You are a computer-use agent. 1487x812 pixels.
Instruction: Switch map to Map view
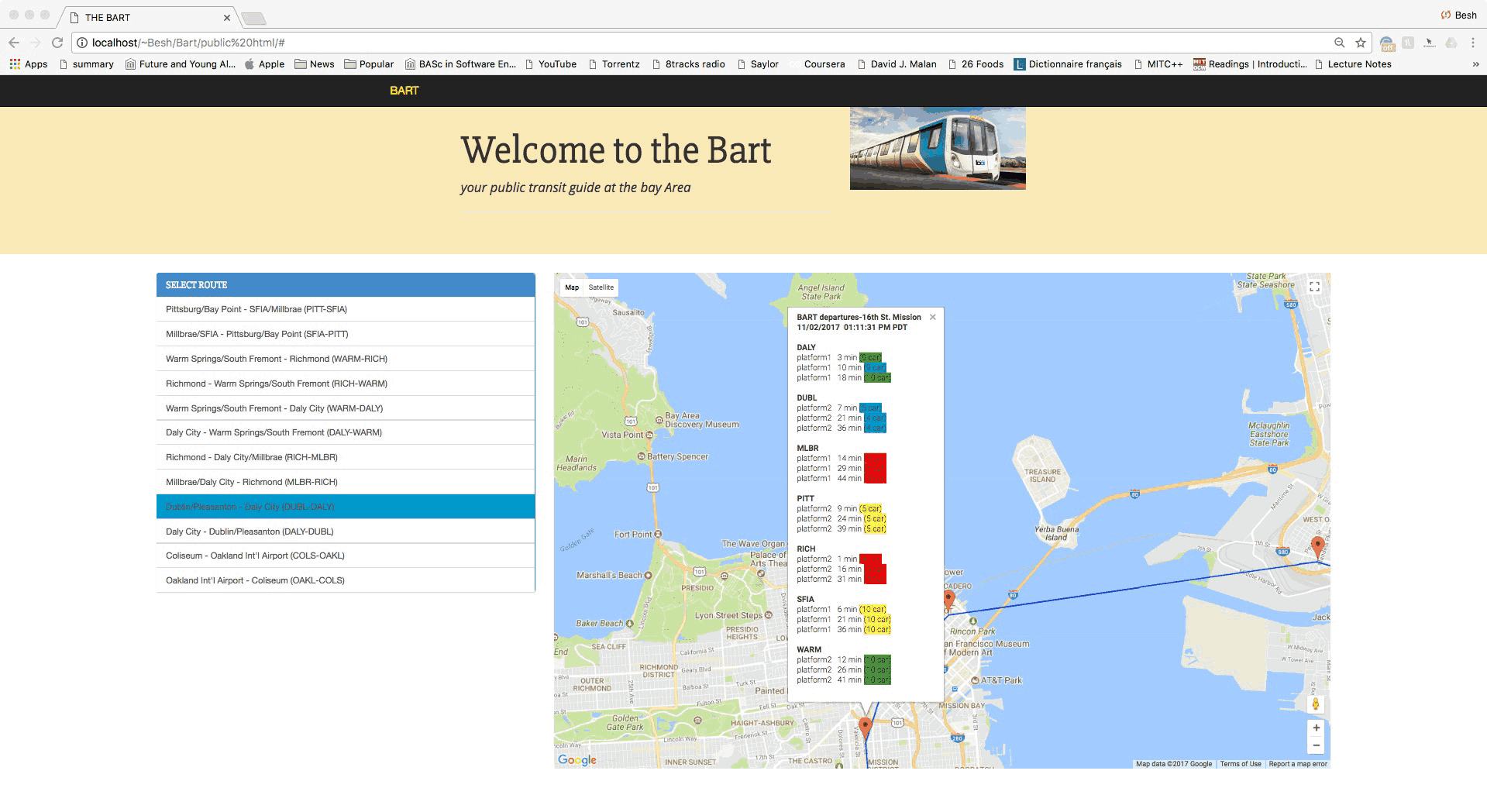pyautogui.click(x=572, y=287)
